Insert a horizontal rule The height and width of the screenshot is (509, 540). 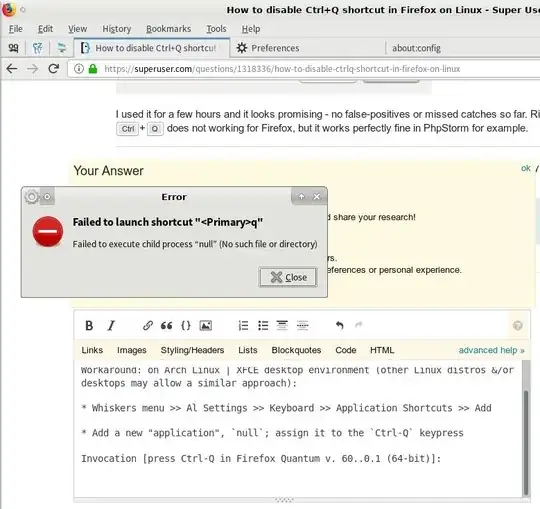[x=302, y=325]
